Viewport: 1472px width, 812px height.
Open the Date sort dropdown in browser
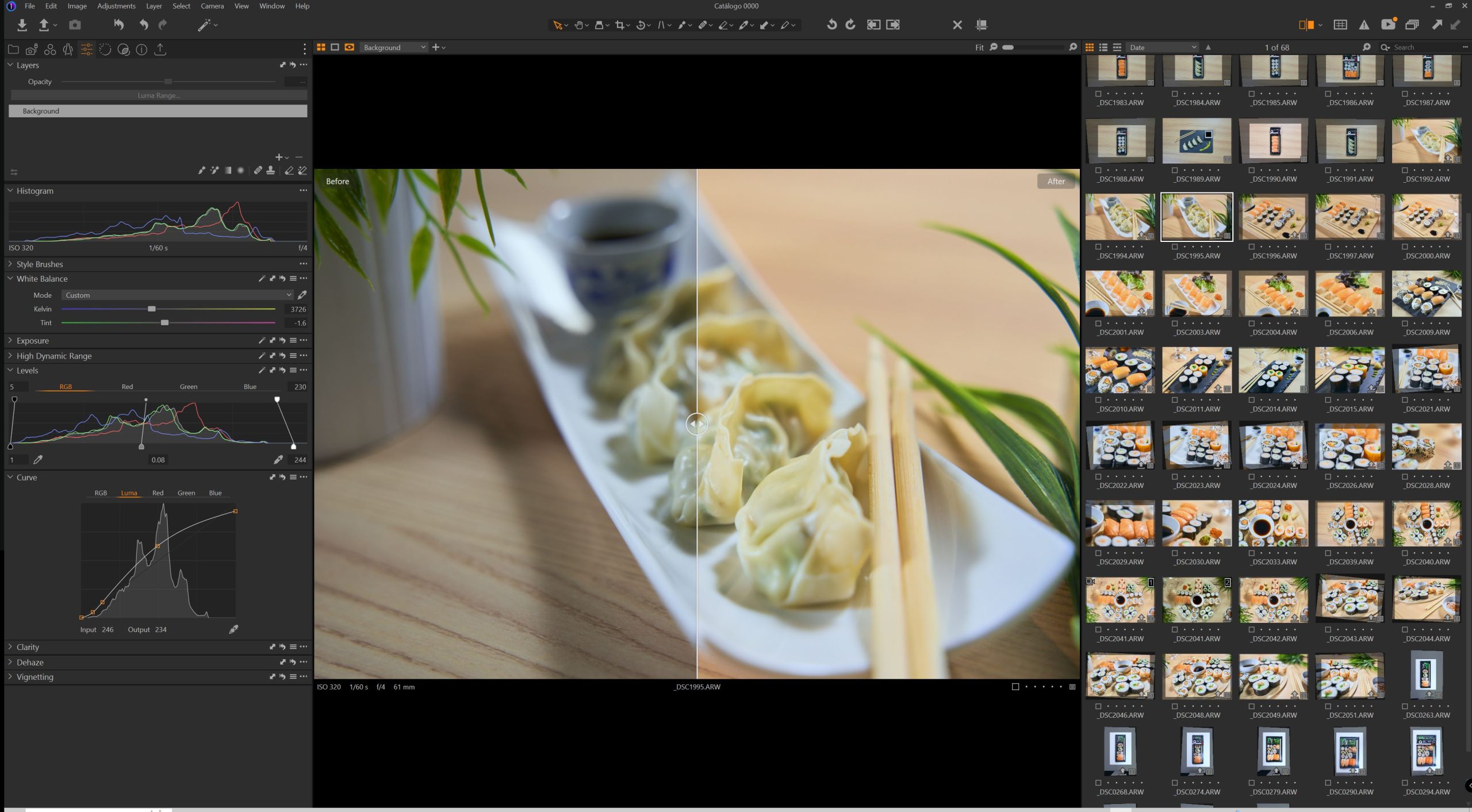1162,47
